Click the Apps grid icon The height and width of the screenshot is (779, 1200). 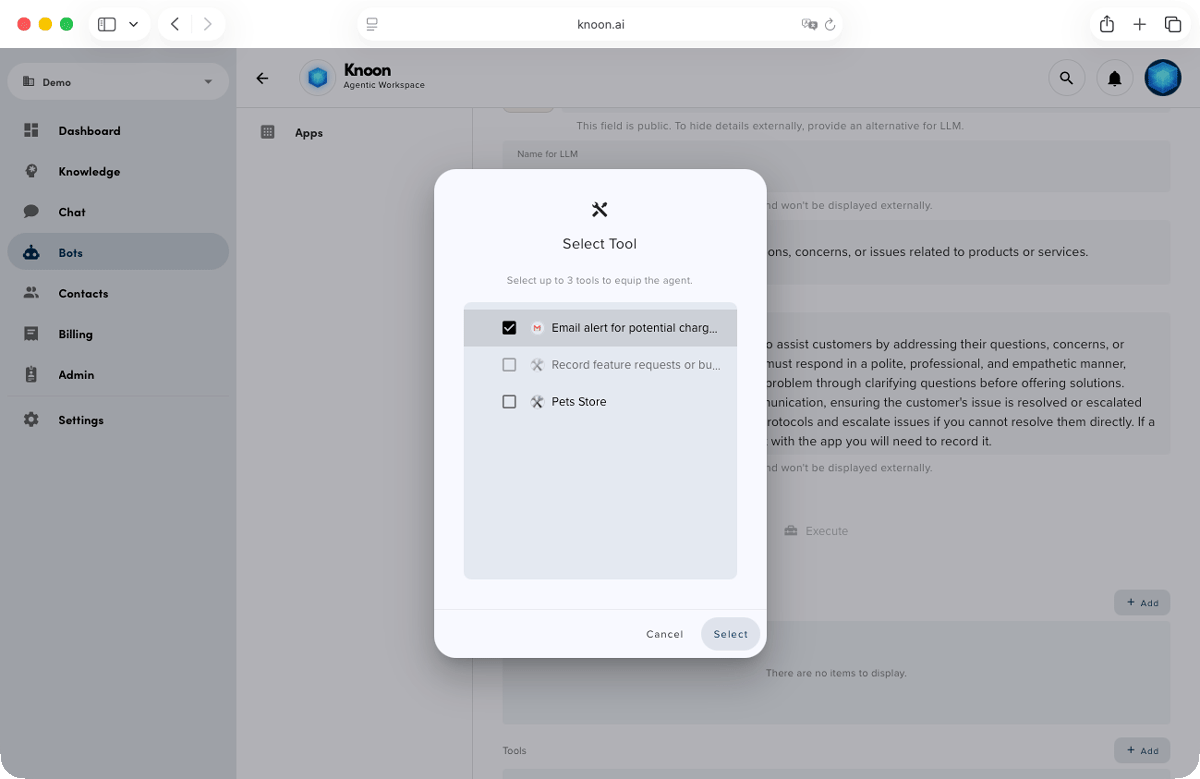(x=268, y=132)
